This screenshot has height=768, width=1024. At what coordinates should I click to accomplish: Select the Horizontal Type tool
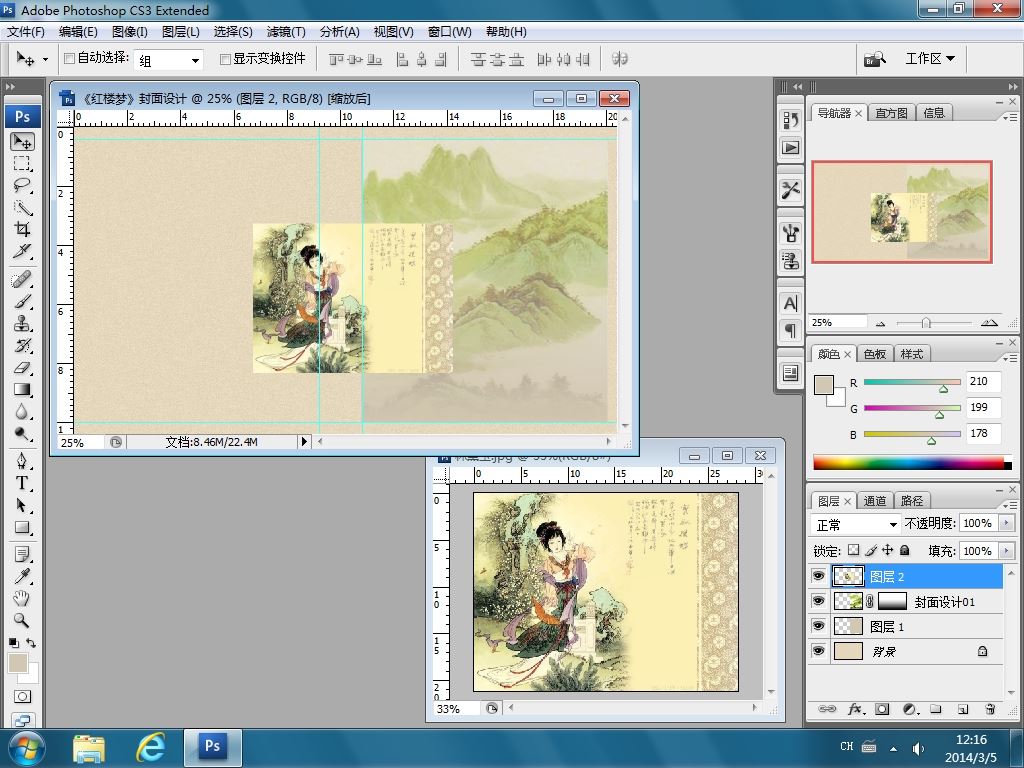22,483
